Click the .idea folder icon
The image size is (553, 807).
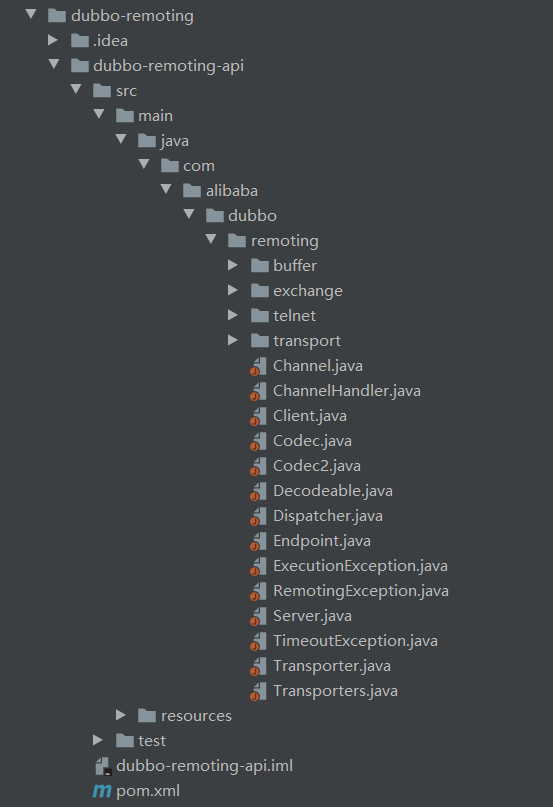pos(80,40)
